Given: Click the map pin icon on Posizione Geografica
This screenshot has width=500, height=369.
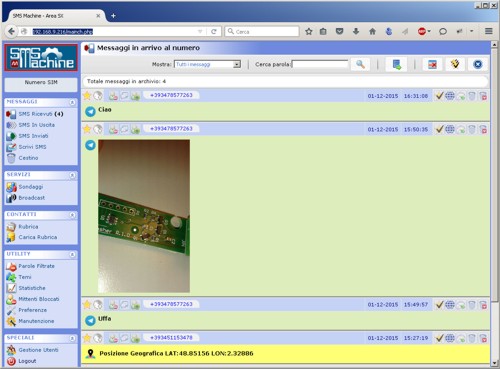Looking at the screenshot, I should pyautogui.click(x=90, y=354).
